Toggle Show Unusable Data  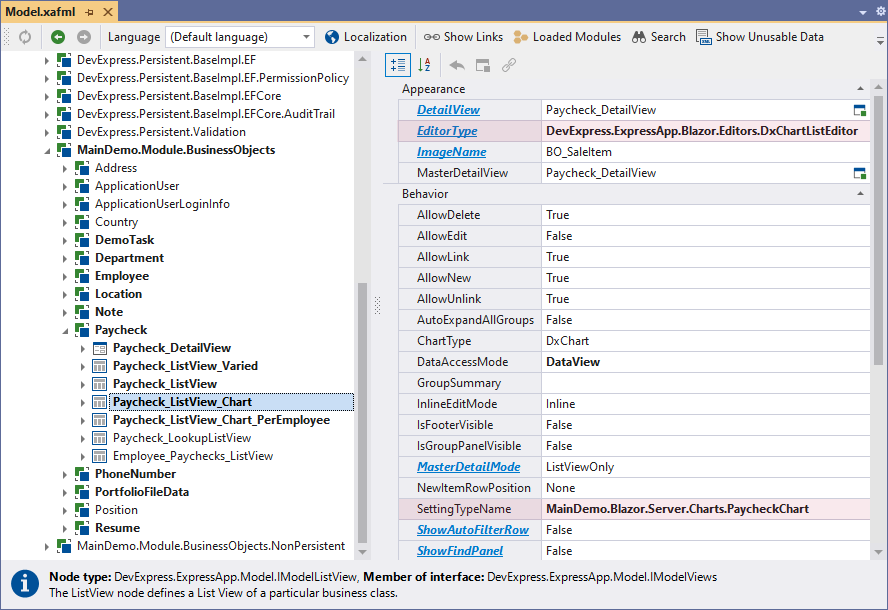pos(760,37)
